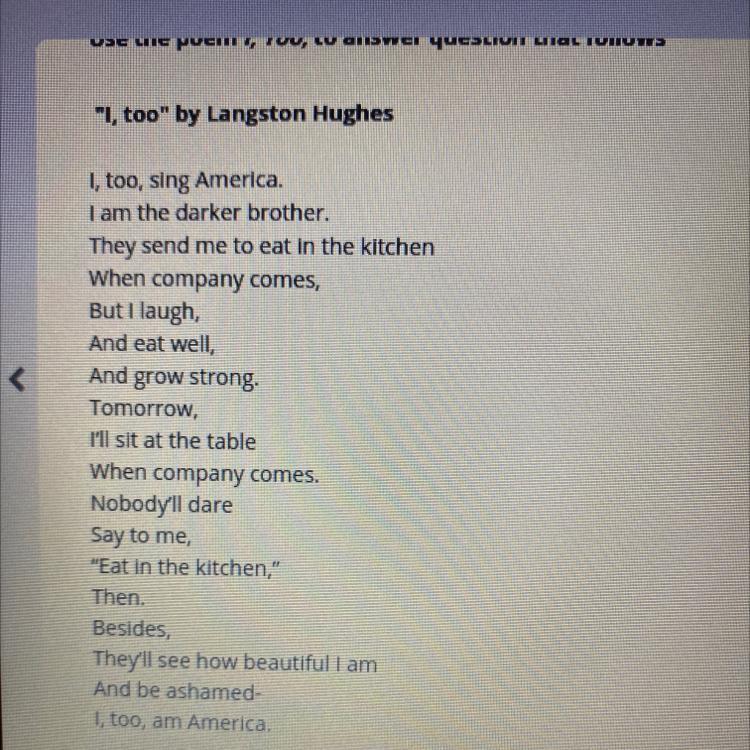The height and width of the screenshot is (750, 750).
Task: Click the second "When company comes." line
Action: click(204, 474)
